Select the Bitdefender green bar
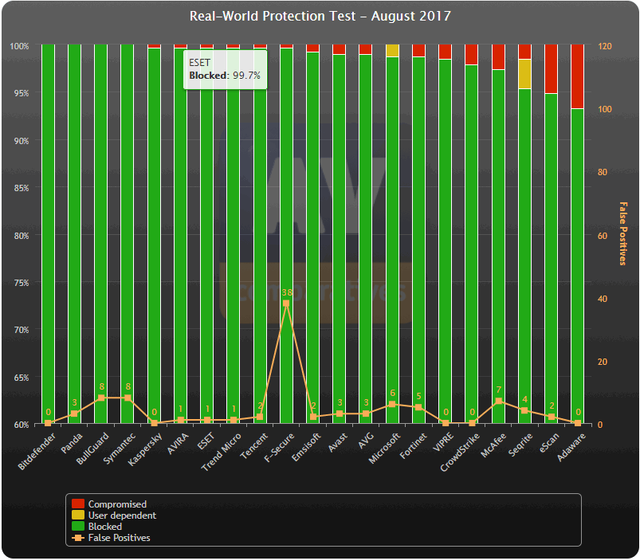 pyautogui.click(x=48, y=234)
